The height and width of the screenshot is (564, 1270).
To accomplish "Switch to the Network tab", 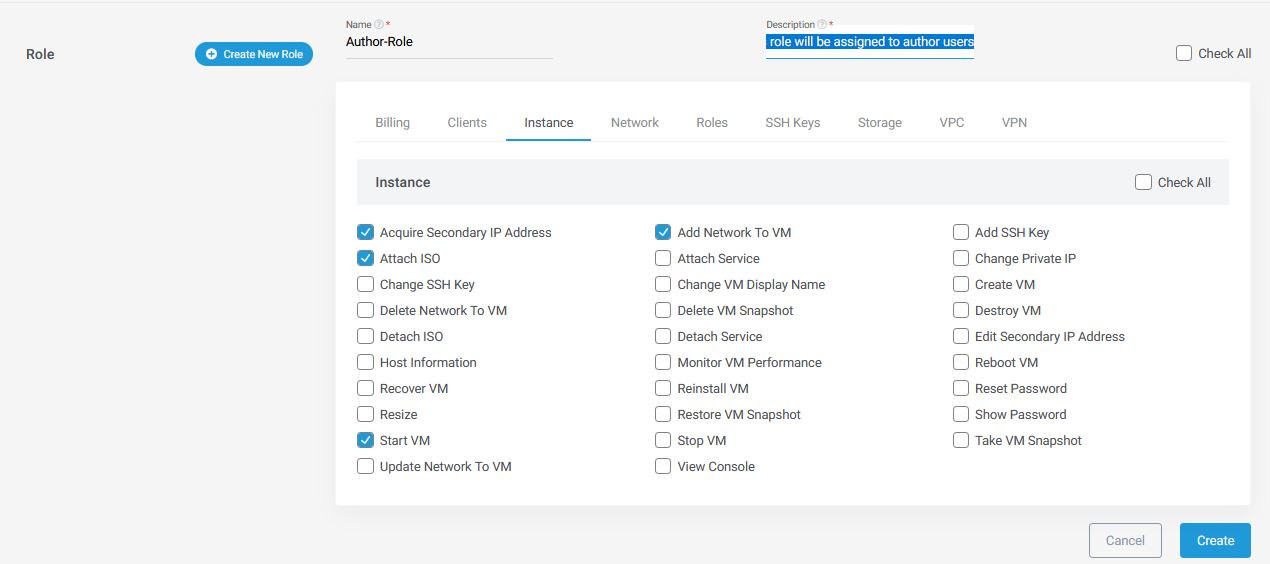I will pyautogui.click(x=634, y=122).
